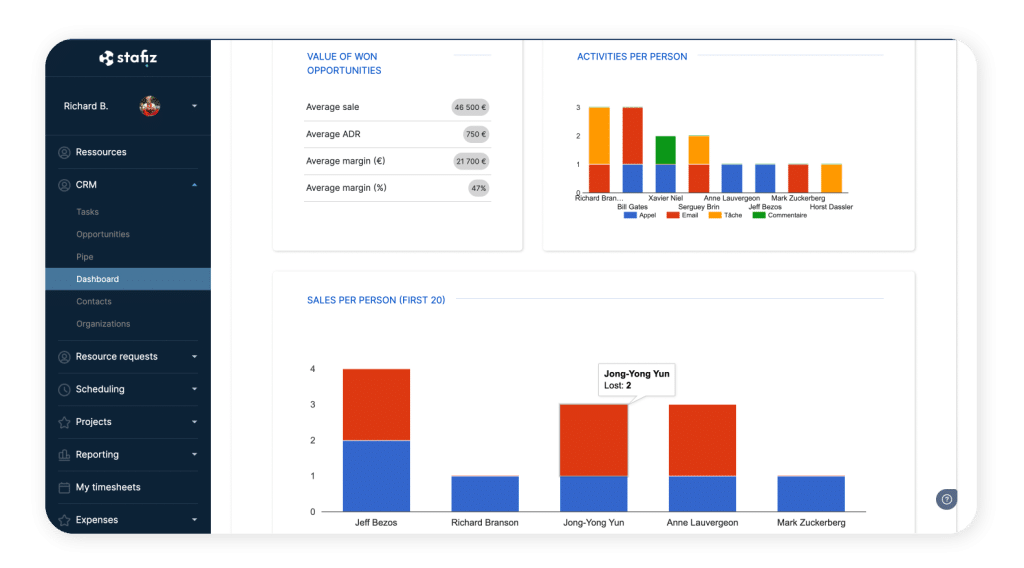The height and width of the screenshot is (568, 1024).
Task: Click Jeff Bezos blue sales bar segment
Action: pyautogui.click(x=376, y=476)
